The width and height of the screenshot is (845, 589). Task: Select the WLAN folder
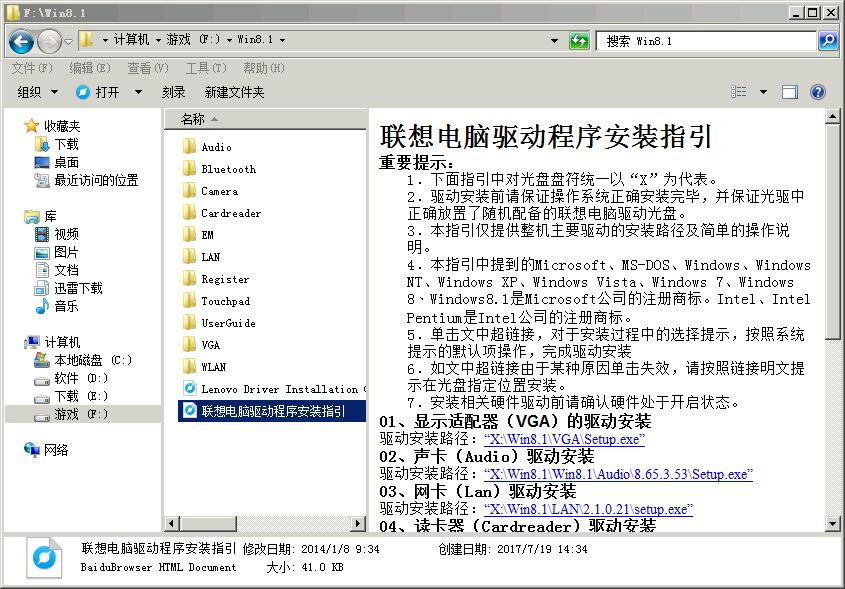point(205,367)
